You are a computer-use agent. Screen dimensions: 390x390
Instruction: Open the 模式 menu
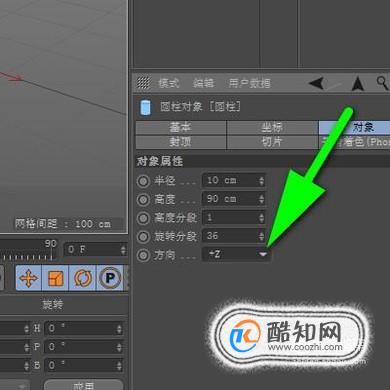169,83
